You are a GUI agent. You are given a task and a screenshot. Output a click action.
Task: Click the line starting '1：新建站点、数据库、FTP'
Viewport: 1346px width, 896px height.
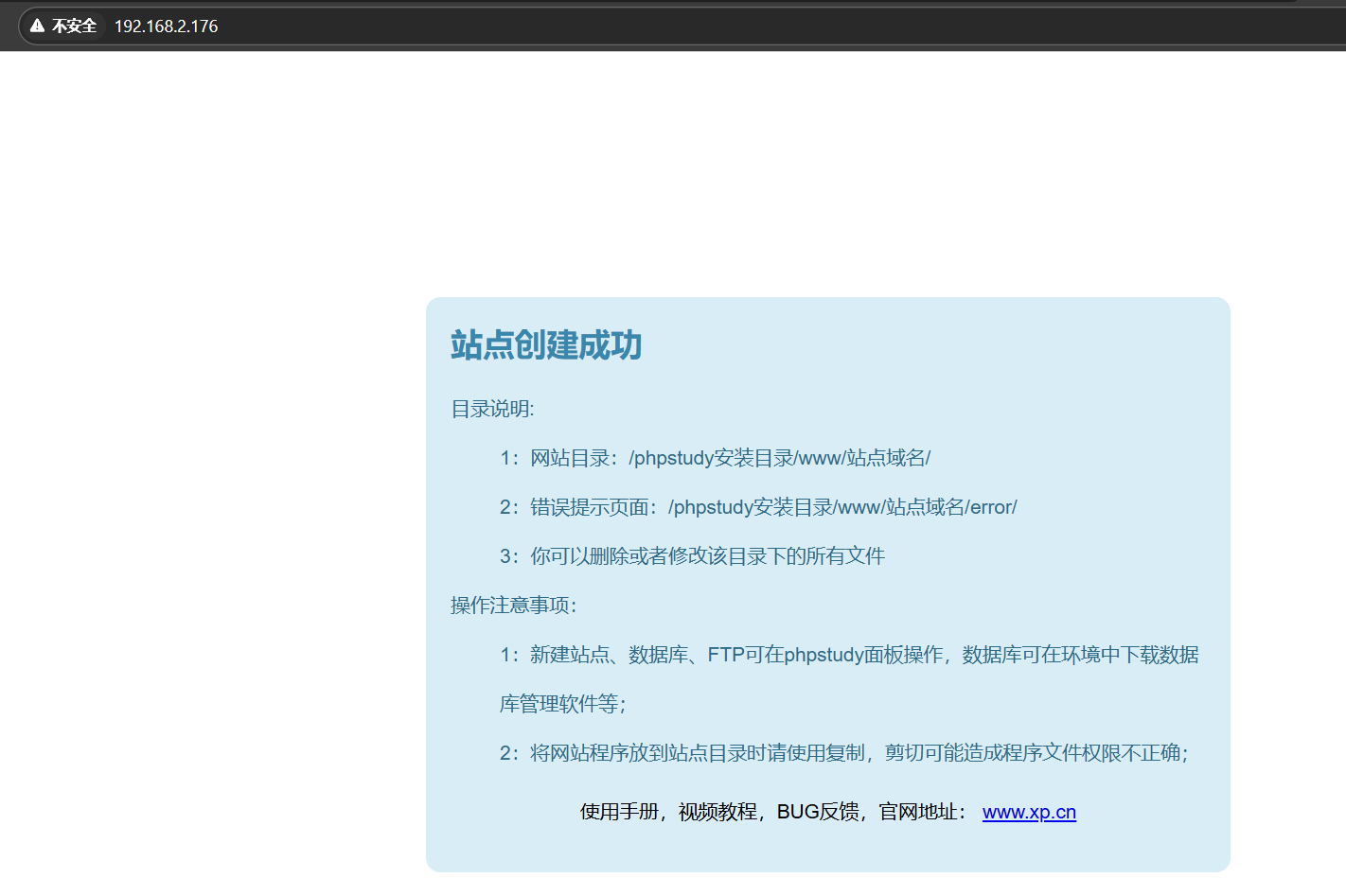click(849, 655)
